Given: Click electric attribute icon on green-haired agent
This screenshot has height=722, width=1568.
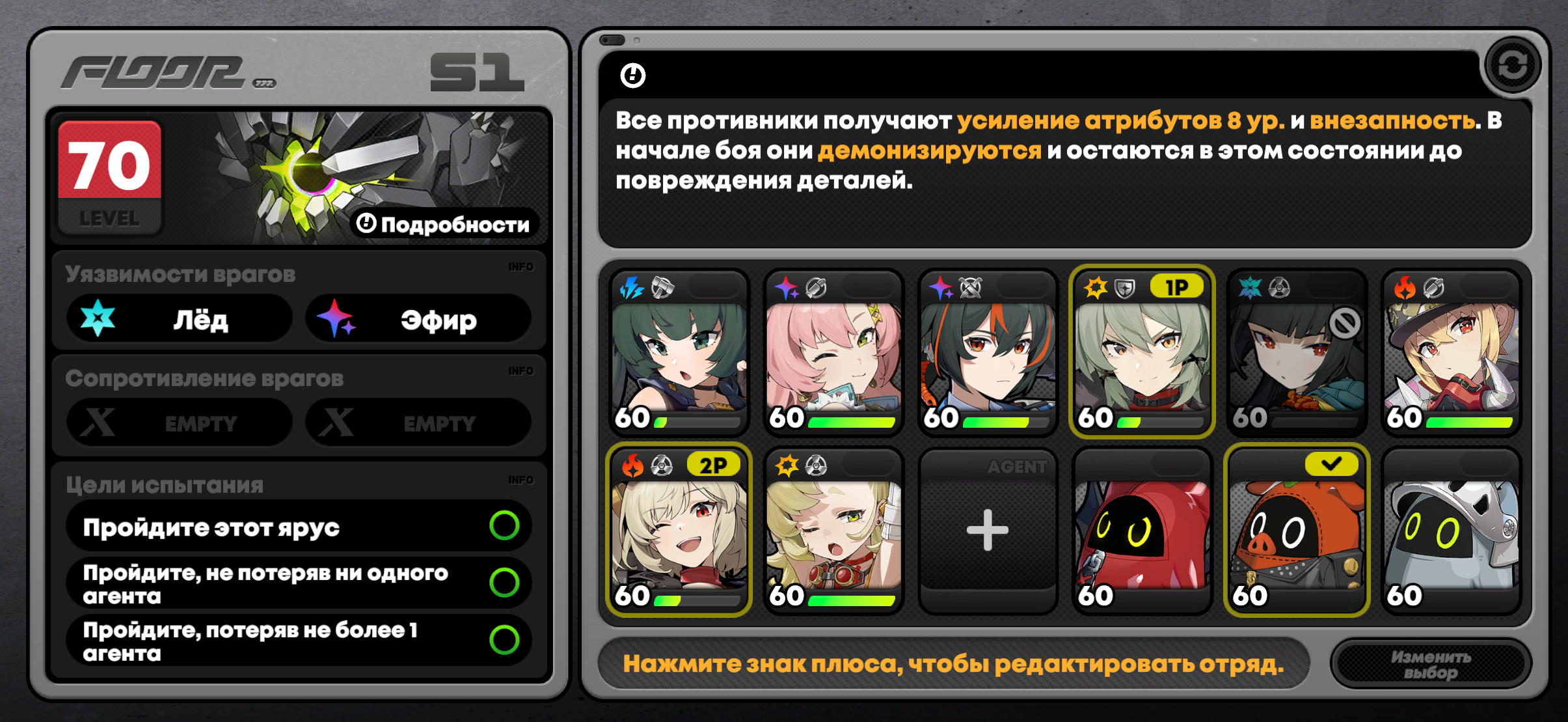Looking at the screenshot, I should (632, 287).
